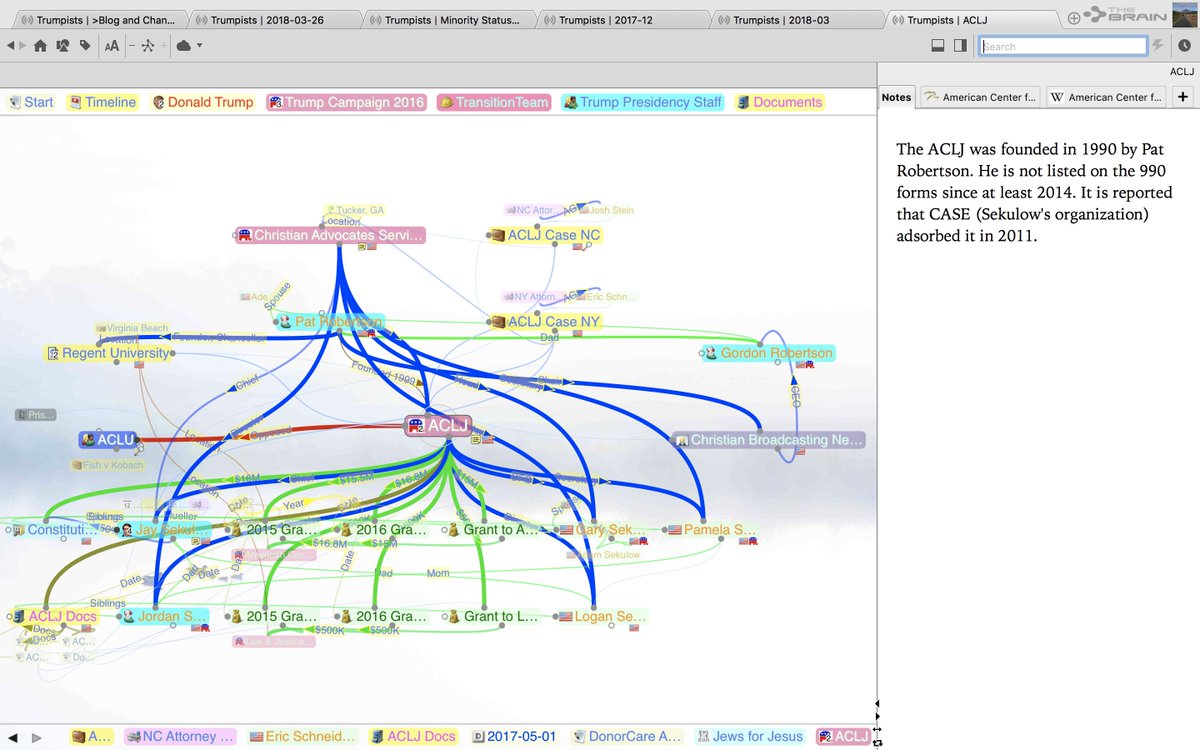Image resolution: width=1200 pixels, height=750 pixels.
Task: Open the thought types icon in toolbar
Action: 62,45
